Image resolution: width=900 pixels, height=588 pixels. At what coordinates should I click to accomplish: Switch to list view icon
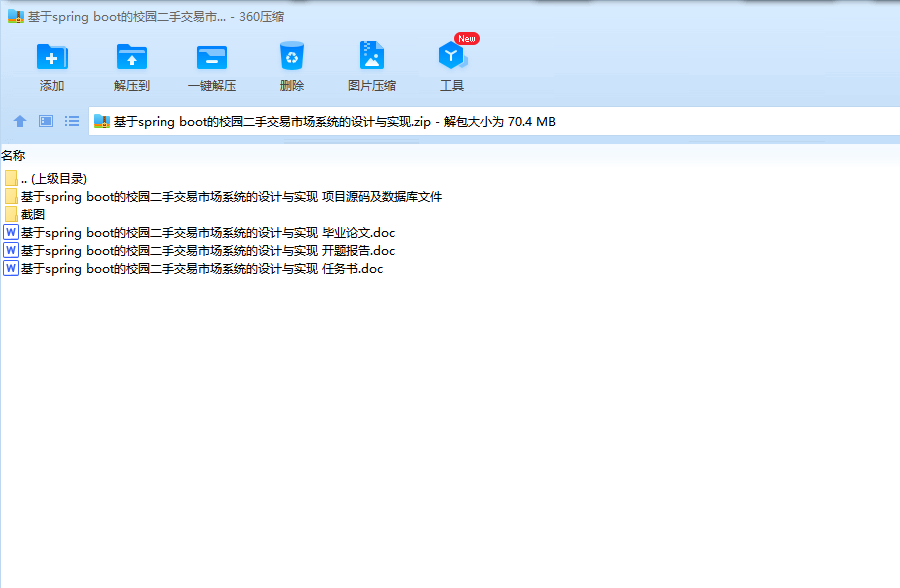tap(72, 121)
